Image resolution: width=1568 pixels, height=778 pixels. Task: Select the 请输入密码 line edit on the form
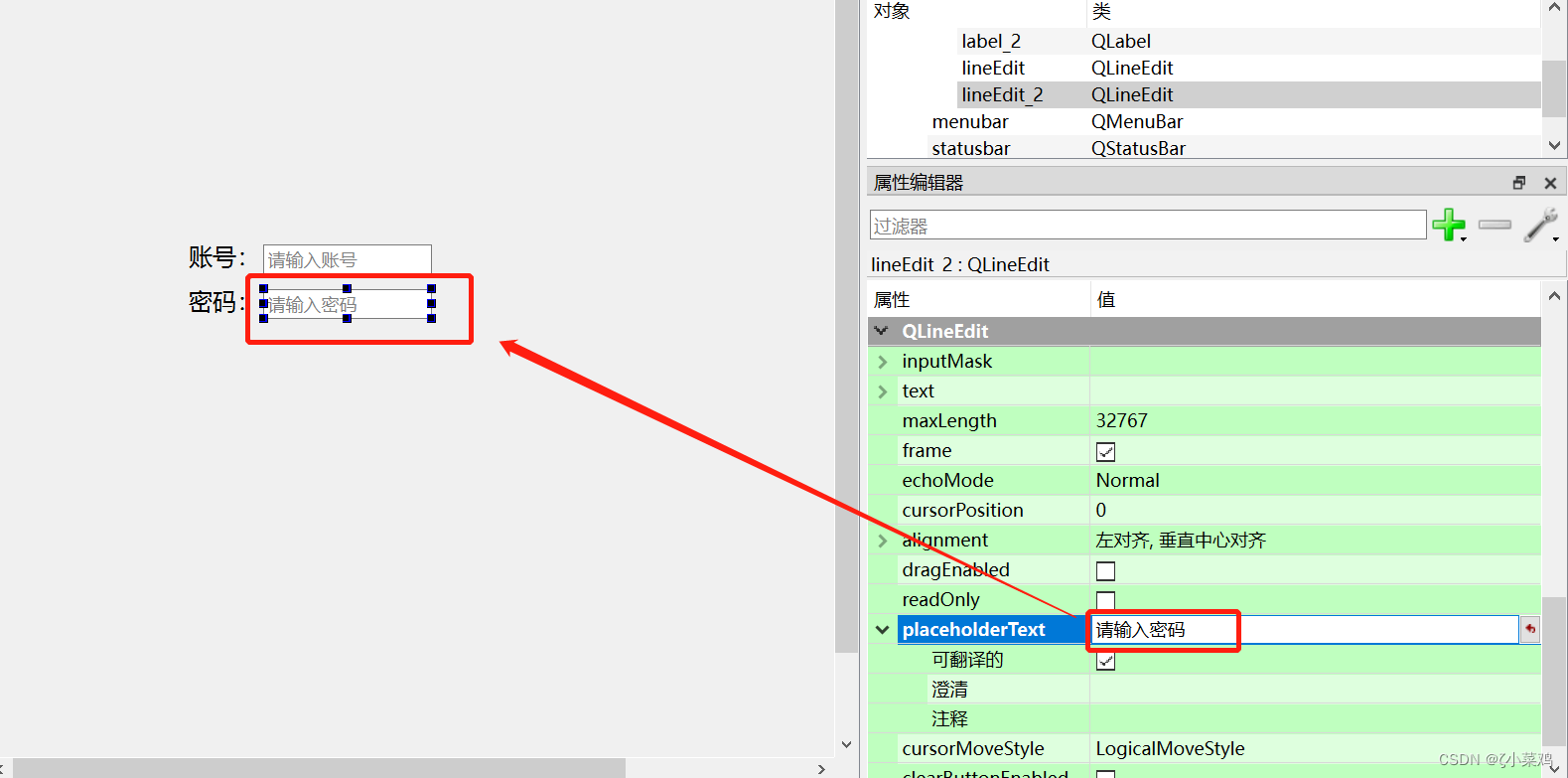click(347, 304)
